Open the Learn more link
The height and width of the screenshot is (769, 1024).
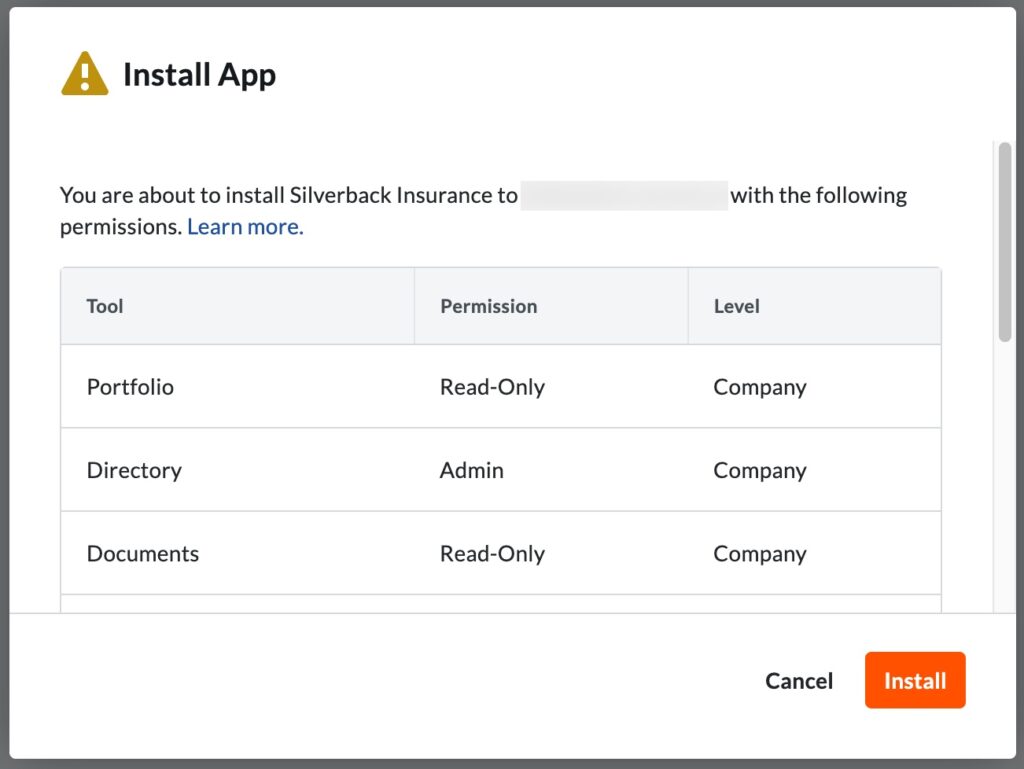(x=246, y=227)
